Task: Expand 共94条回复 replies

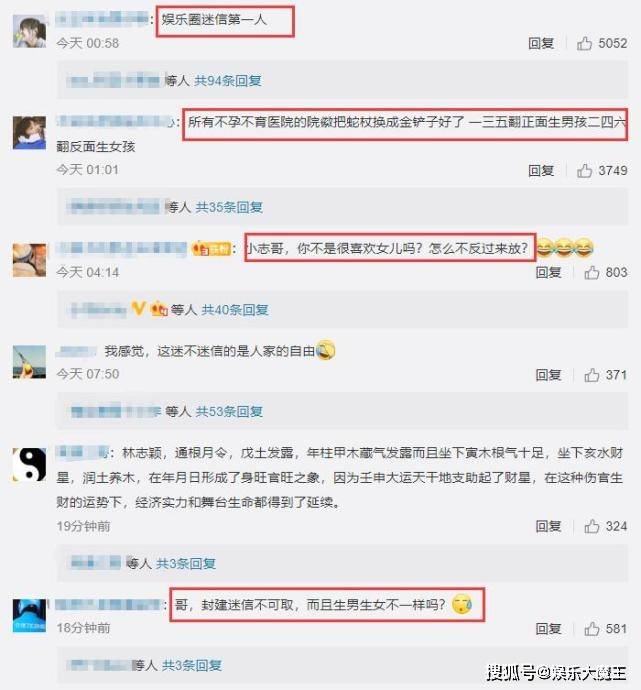Action: (x=228, y=81)
